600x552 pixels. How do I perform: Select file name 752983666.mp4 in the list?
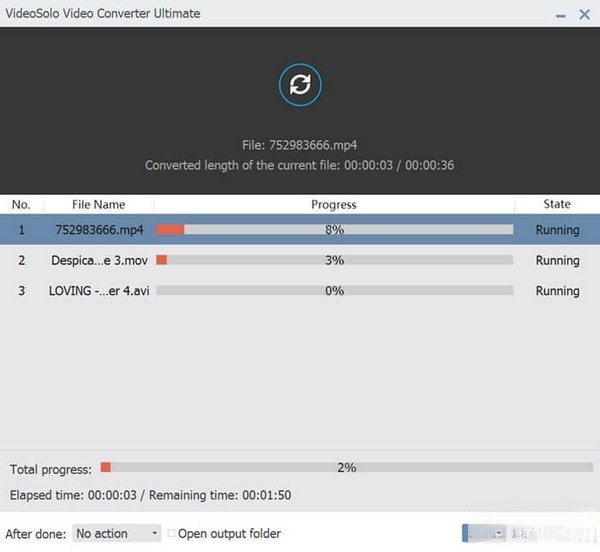coord(99,230)
